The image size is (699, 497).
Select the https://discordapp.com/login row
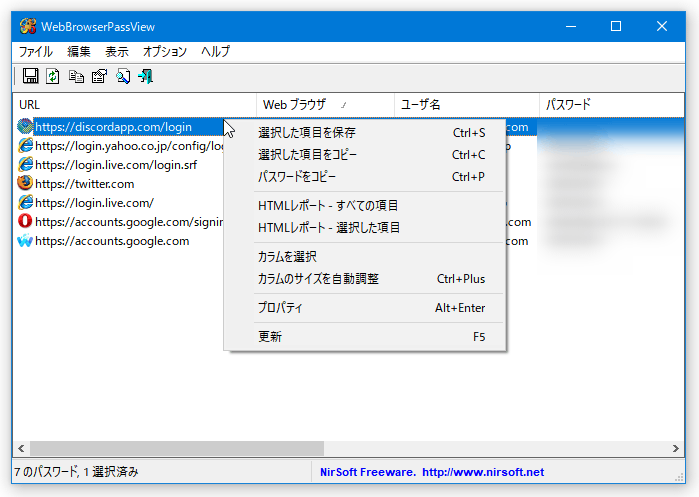click(113, 127)
